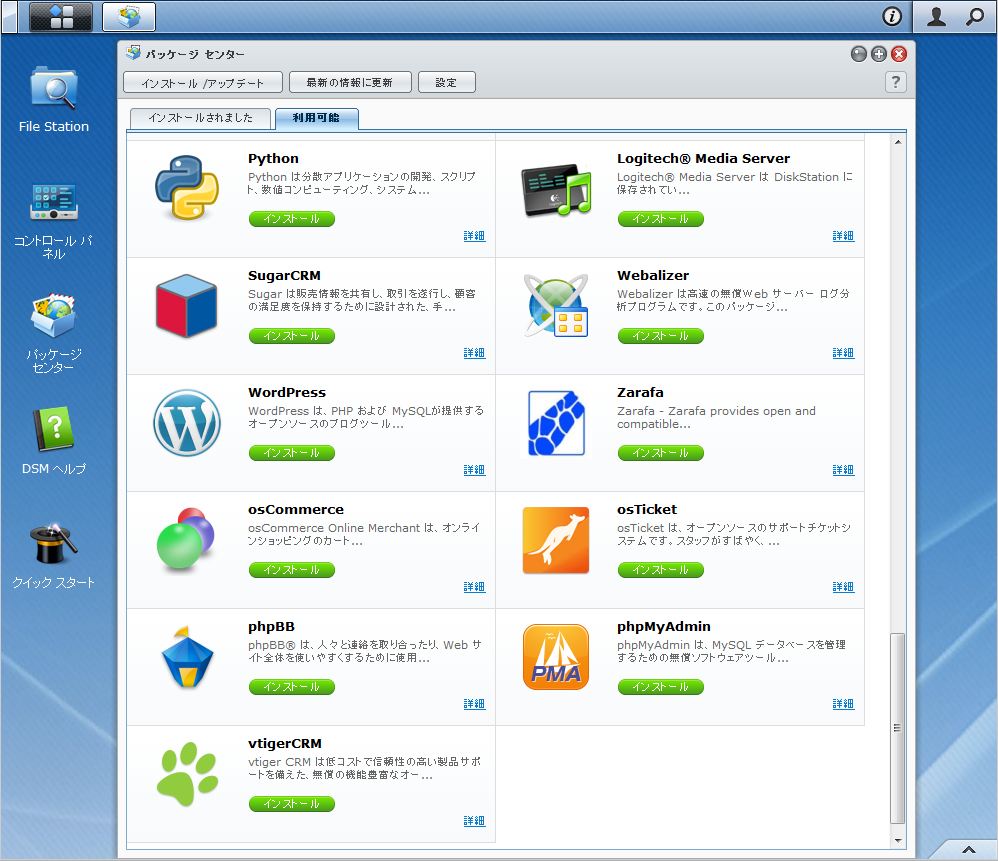
Task: Install the Webalizer package
Action: (661, 336)
